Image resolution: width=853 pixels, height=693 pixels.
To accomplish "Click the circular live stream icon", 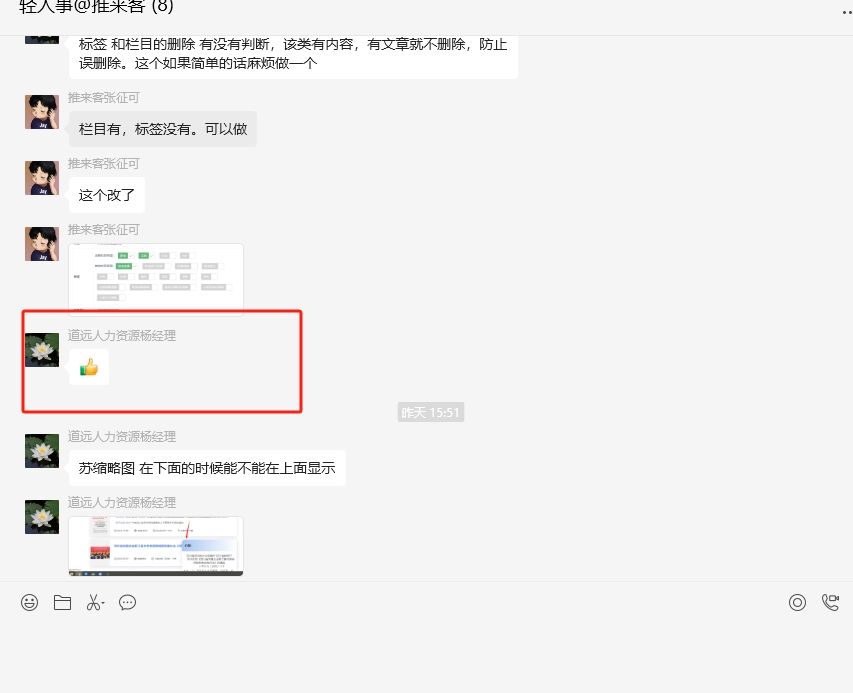I will click(x=797, y=602).
